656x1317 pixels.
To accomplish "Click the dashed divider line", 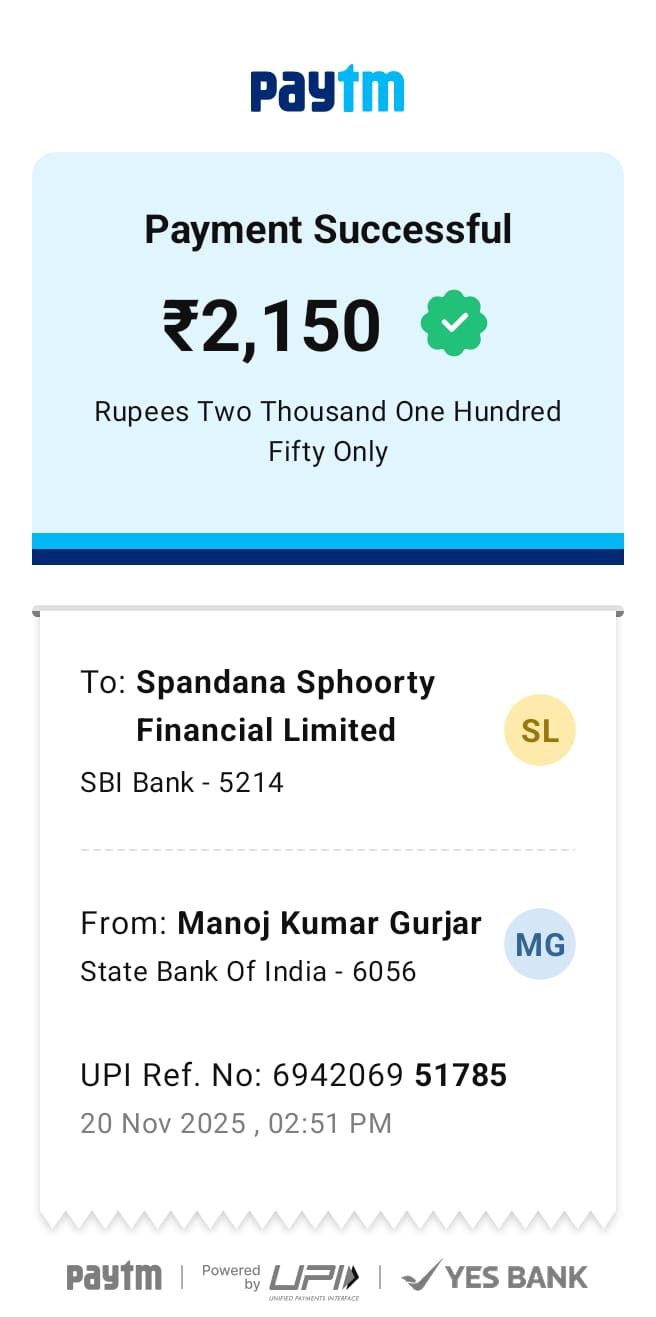I will (x=328, y=850).
